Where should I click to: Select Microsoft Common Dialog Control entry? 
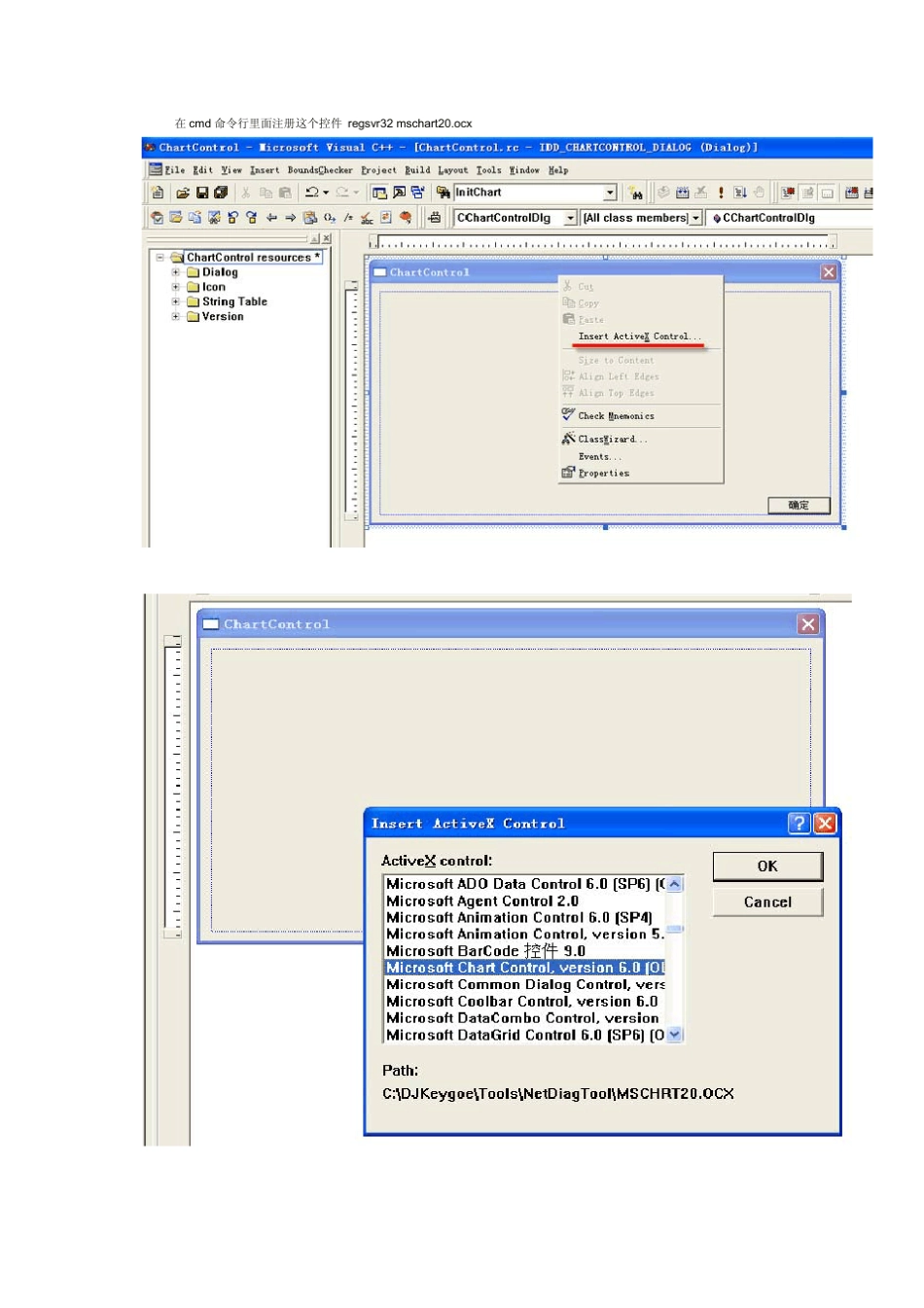[525, 984]
